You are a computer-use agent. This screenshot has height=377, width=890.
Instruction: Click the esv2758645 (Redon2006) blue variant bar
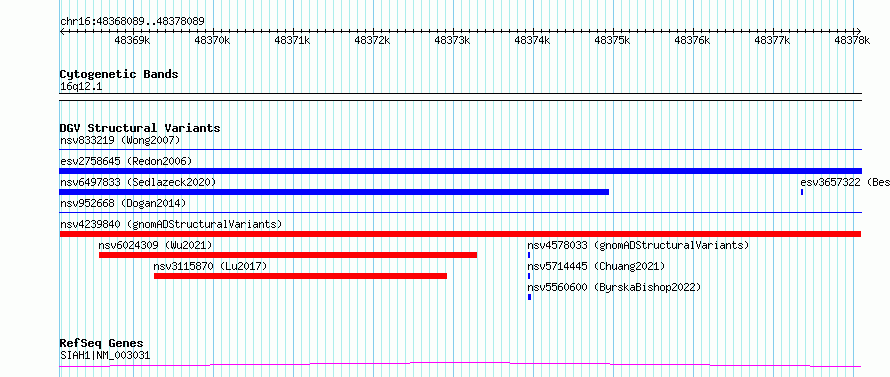pyautogui.click(x=460, y=171)
